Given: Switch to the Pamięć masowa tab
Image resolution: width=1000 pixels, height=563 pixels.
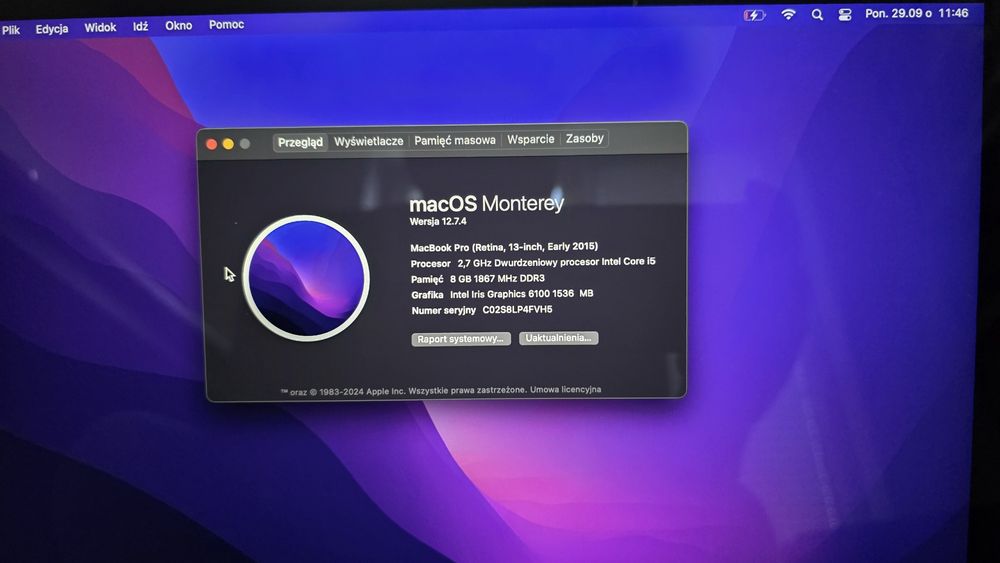Looking at the screenshot, I should click(x=455, y=140).
